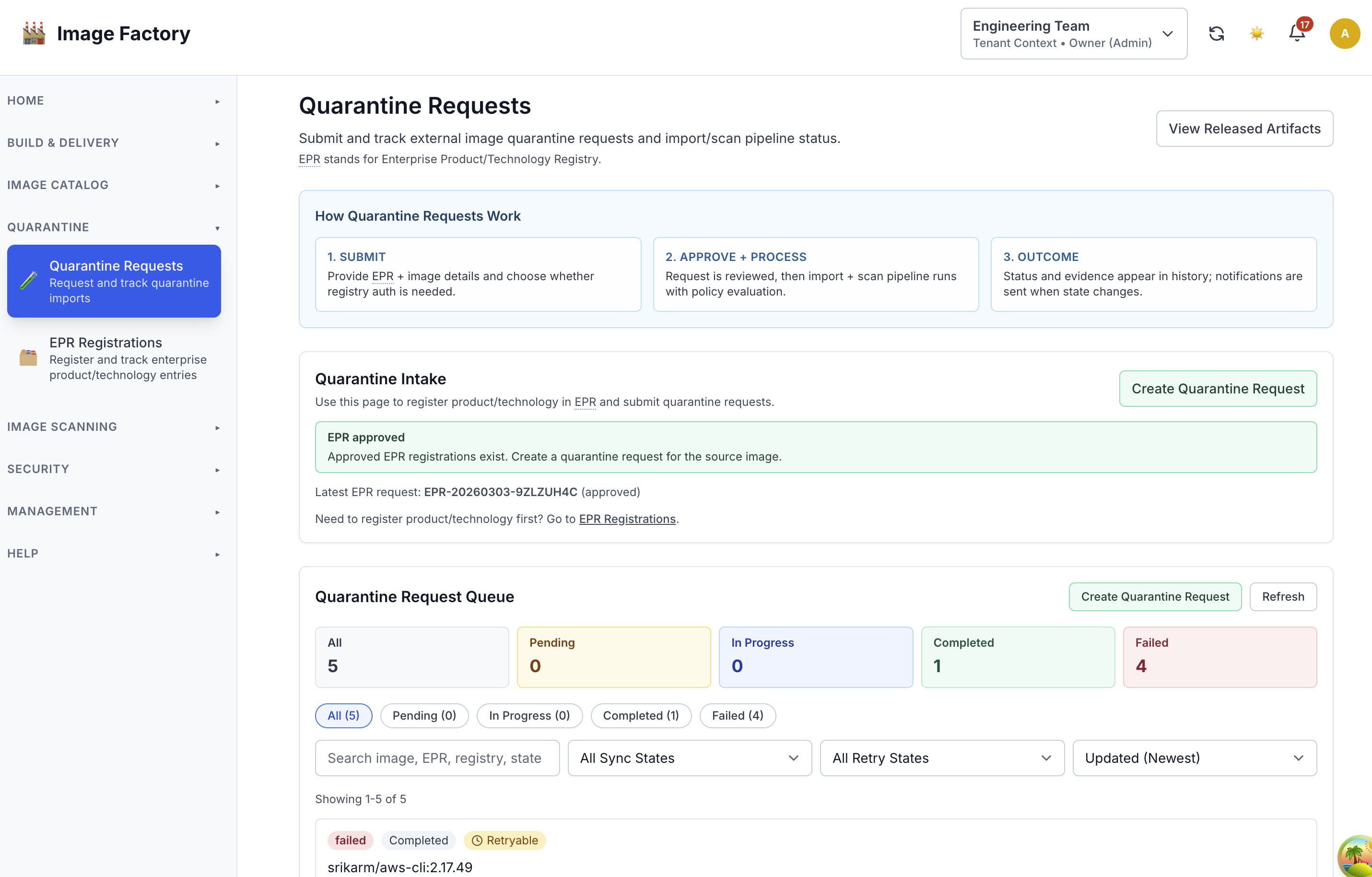Open the user avatar menu

[x=1345, y=34]
